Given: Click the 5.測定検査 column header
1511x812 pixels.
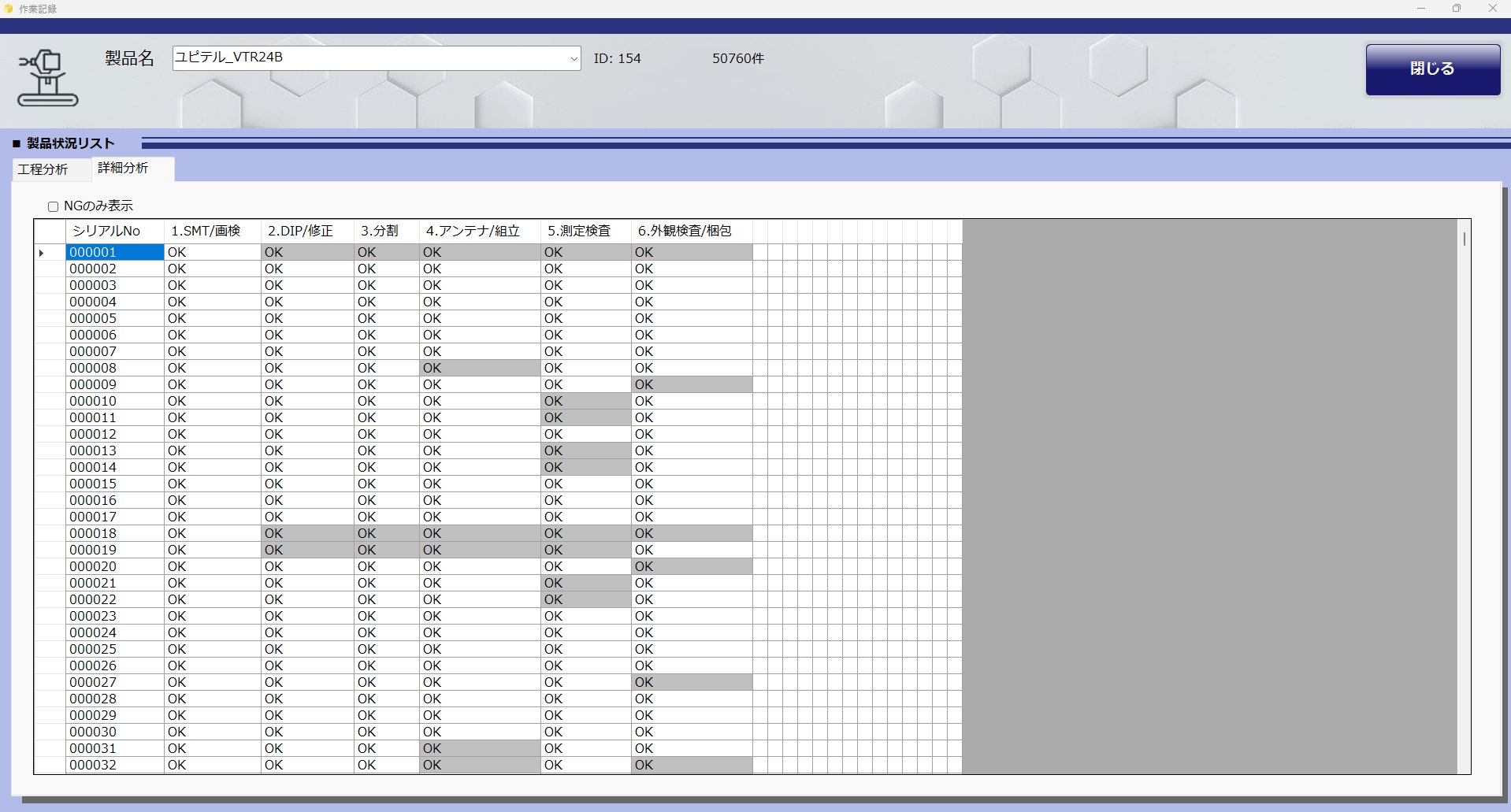Looking at the screenshot, I should coord(585,231).
